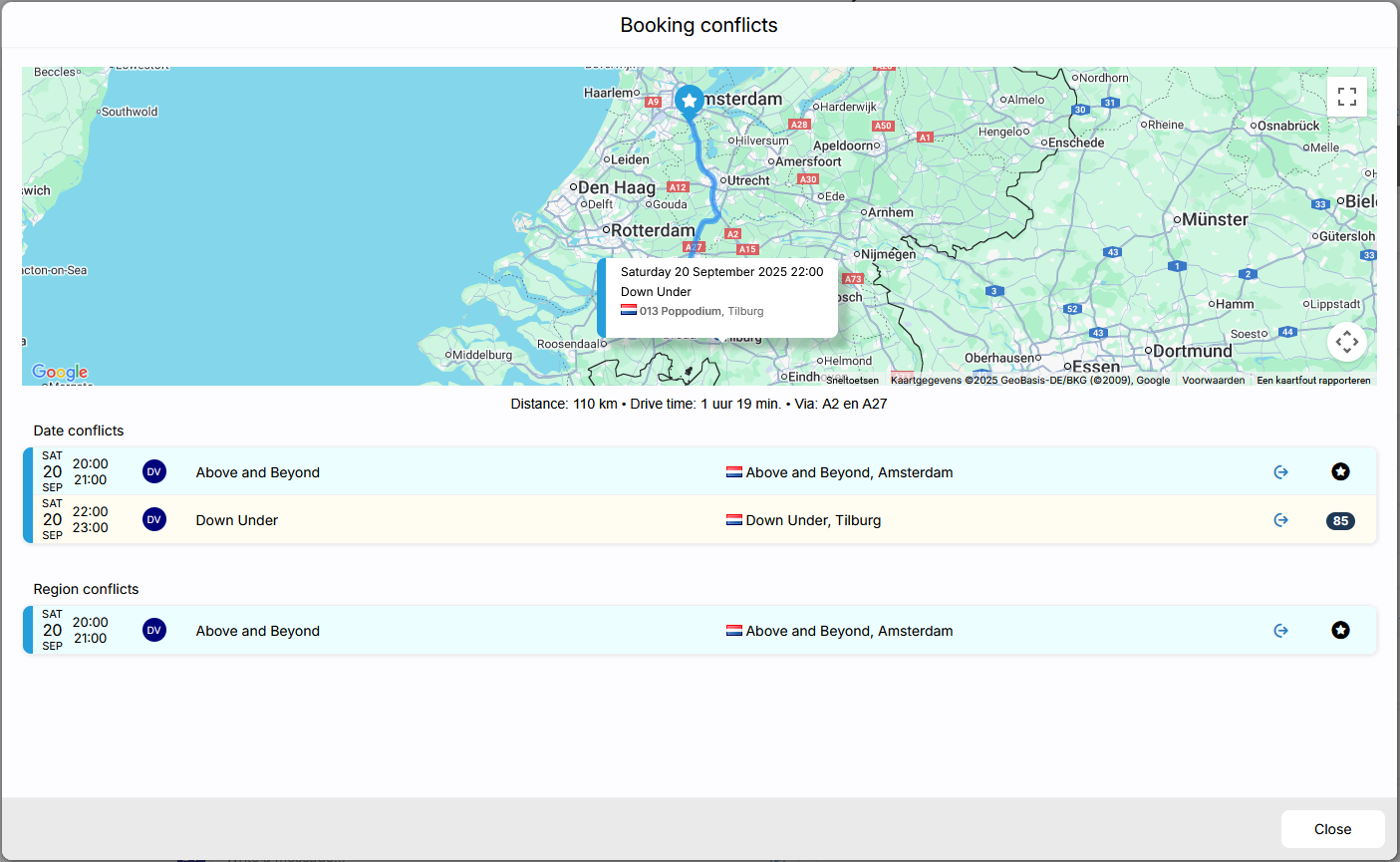Click Sneltoetsen on the map
This screenshot has width=1400, height=862.
click(852, 381)
